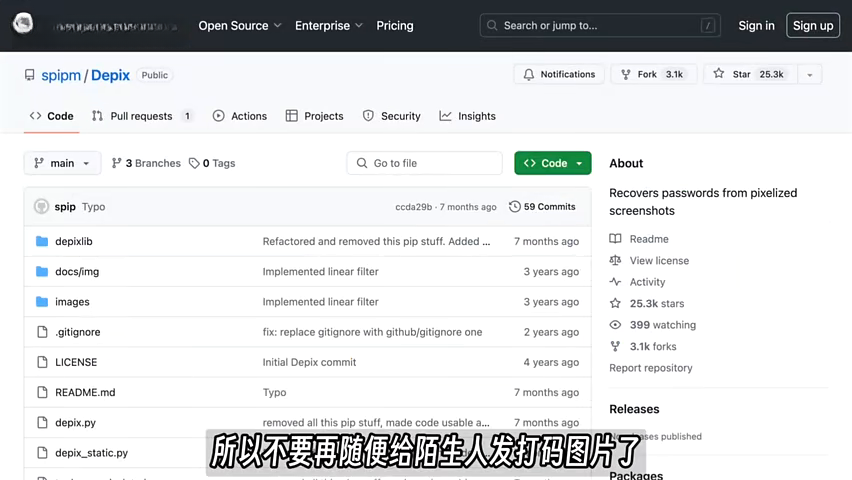View the 59 Commits history
Image resolution: width=852 pixels, height=480 pixels.
point(542,207)
